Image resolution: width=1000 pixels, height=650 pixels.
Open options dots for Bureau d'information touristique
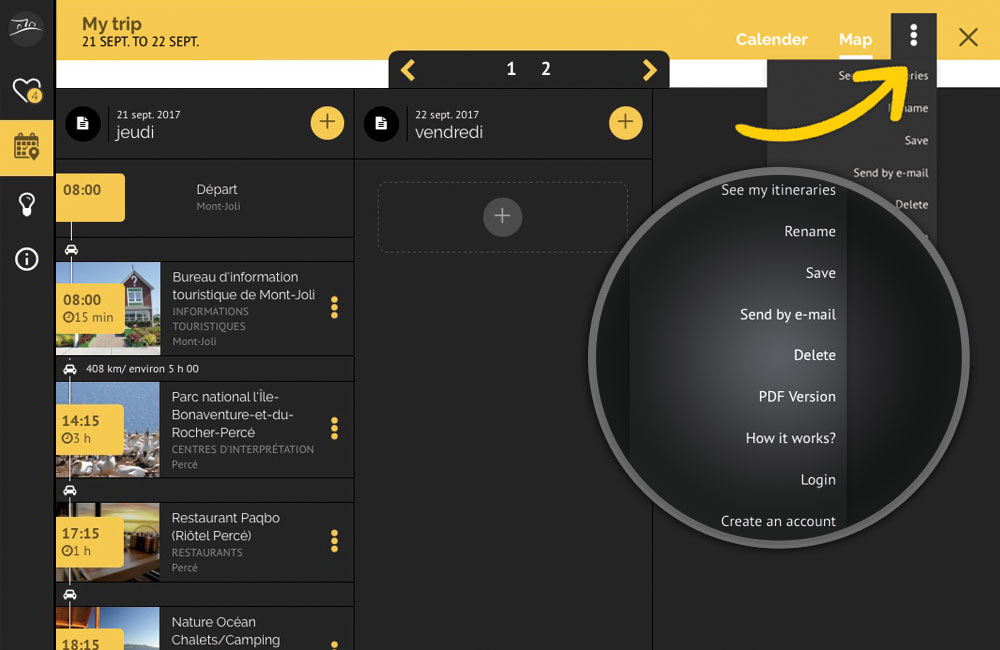tap(334, 307)
